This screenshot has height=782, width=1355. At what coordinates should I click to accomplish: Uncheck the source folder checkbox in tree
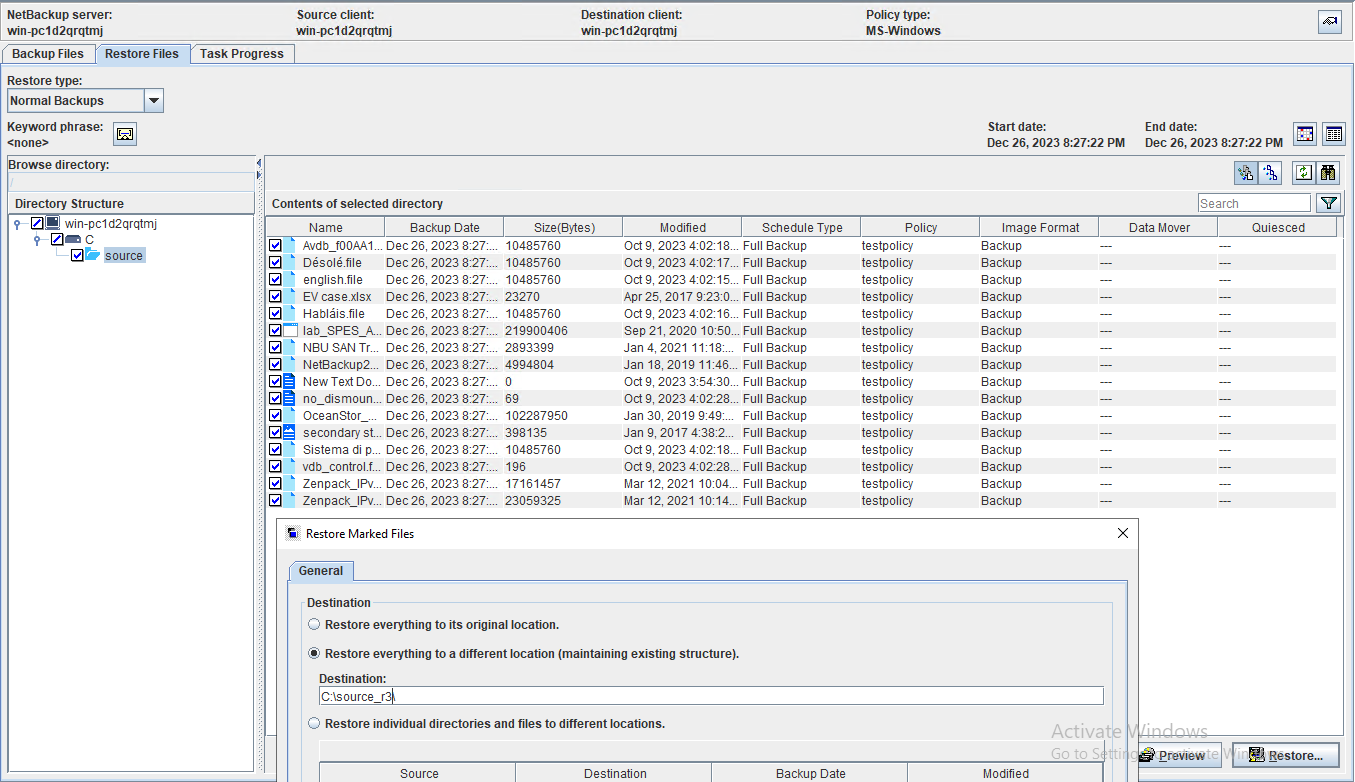click(77, 255)
